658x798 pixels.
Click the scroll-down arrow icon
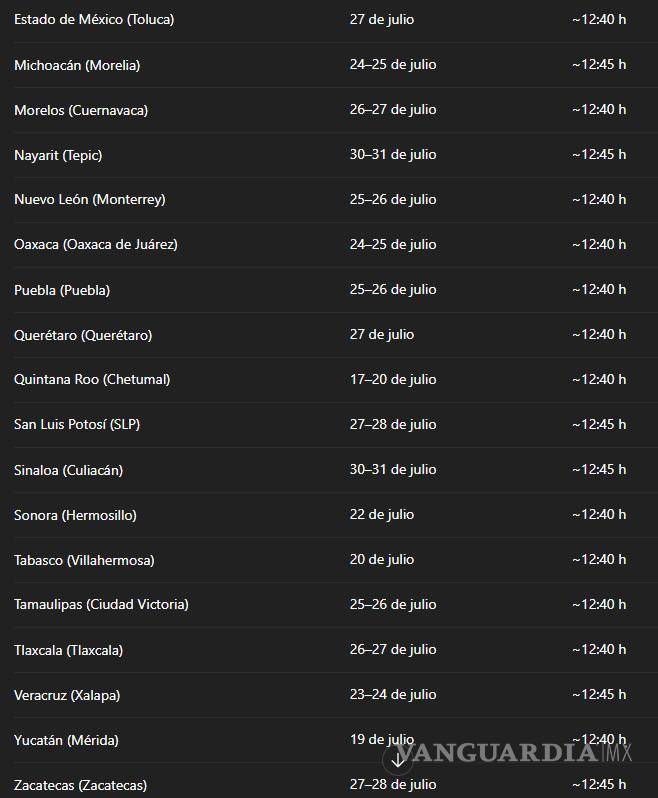pos(398,760)
